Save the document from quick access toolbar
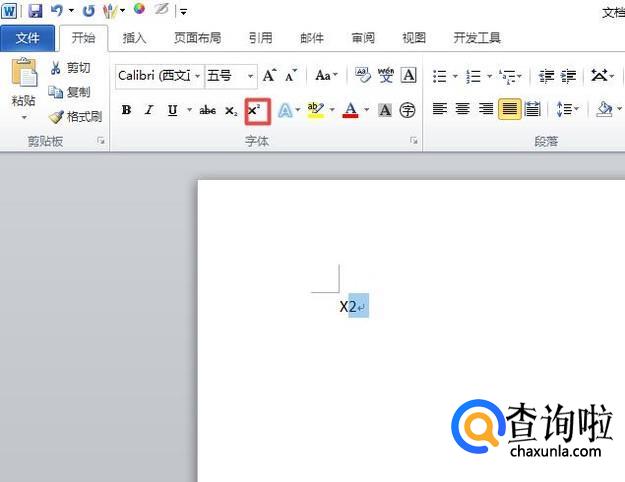 (35, 11)
